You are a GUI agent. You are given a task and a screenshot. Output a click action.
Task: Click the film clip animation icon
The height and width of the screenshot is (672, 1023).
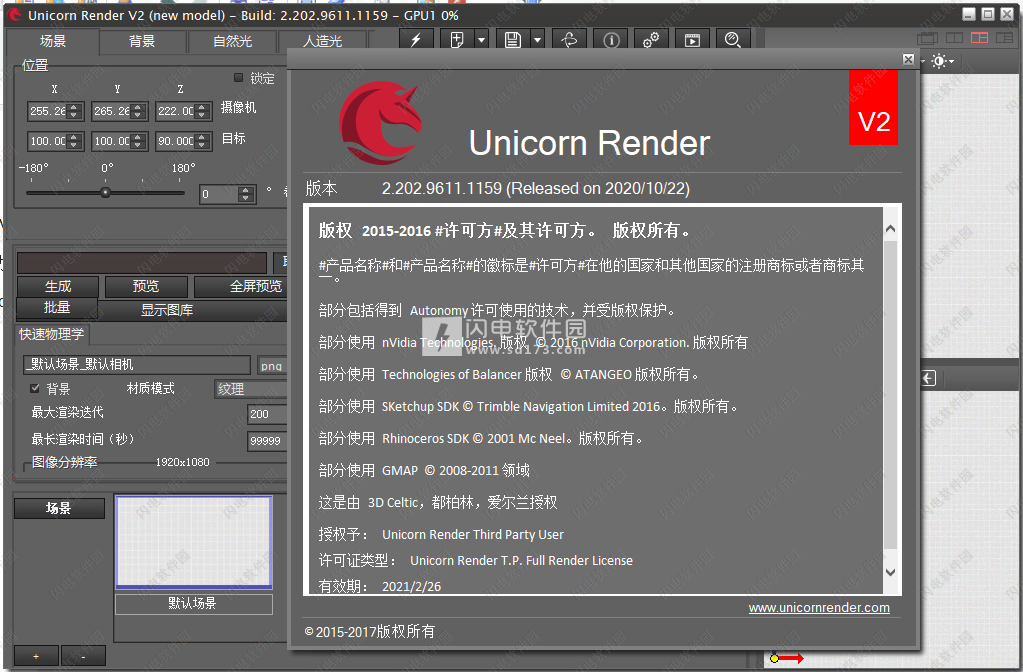pyautogui.click(x=692, y=40)
